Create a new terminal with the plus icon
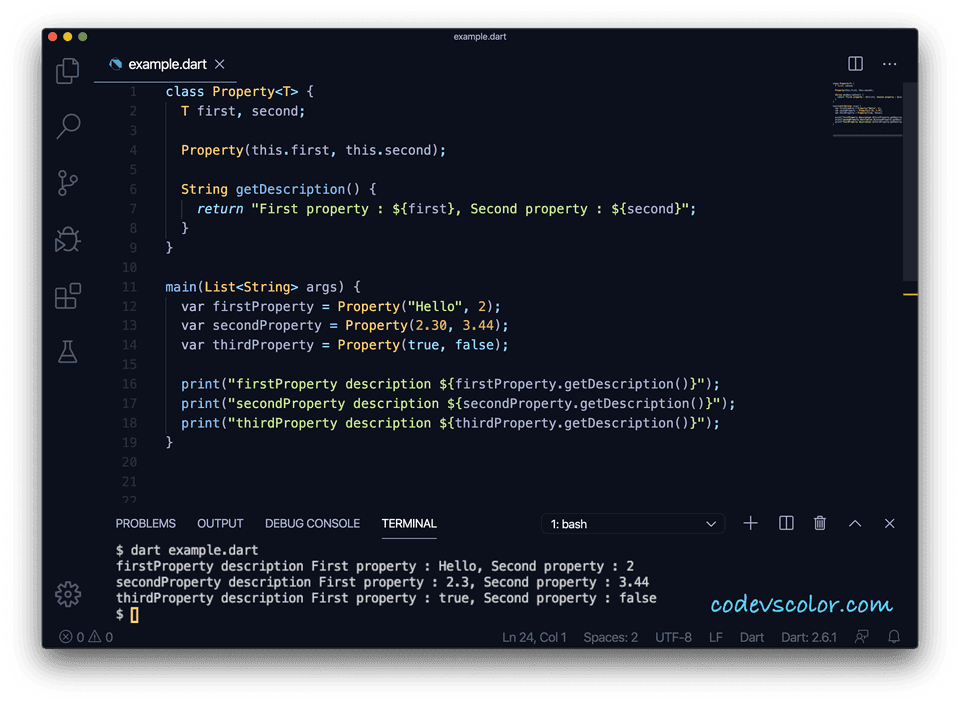This screenshot has width=960, height=704. pyautogui.click(x=750, y=523)
